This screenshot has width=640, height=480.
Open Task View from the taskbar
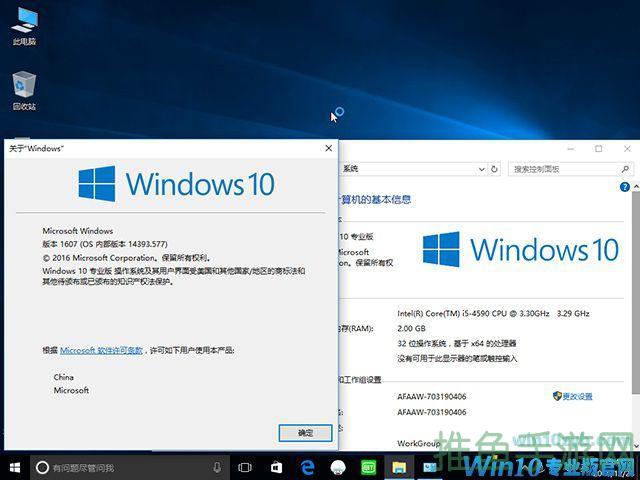pyautogui.click(x=244, y=467)
